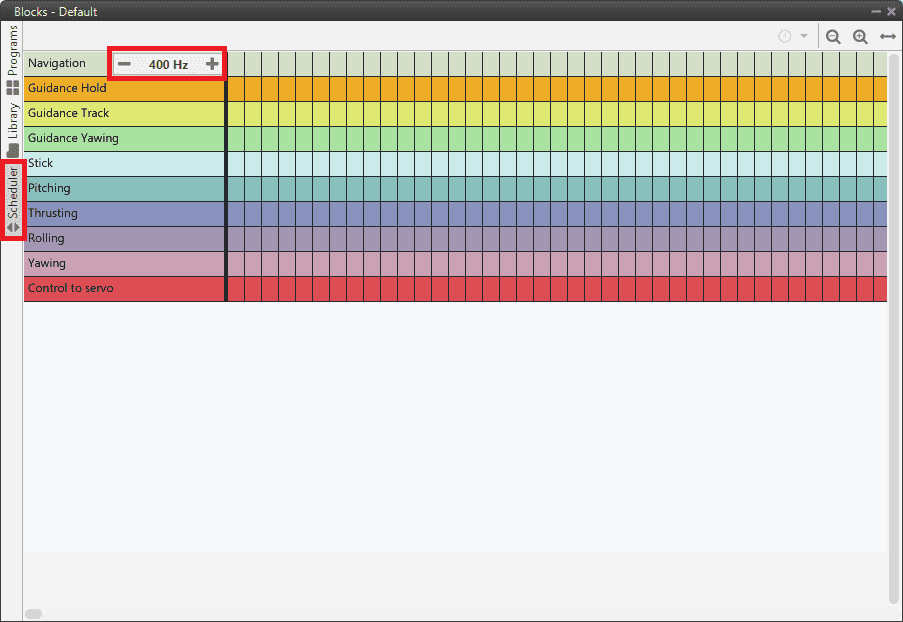Select the Navigation row label

pos(56,63)
